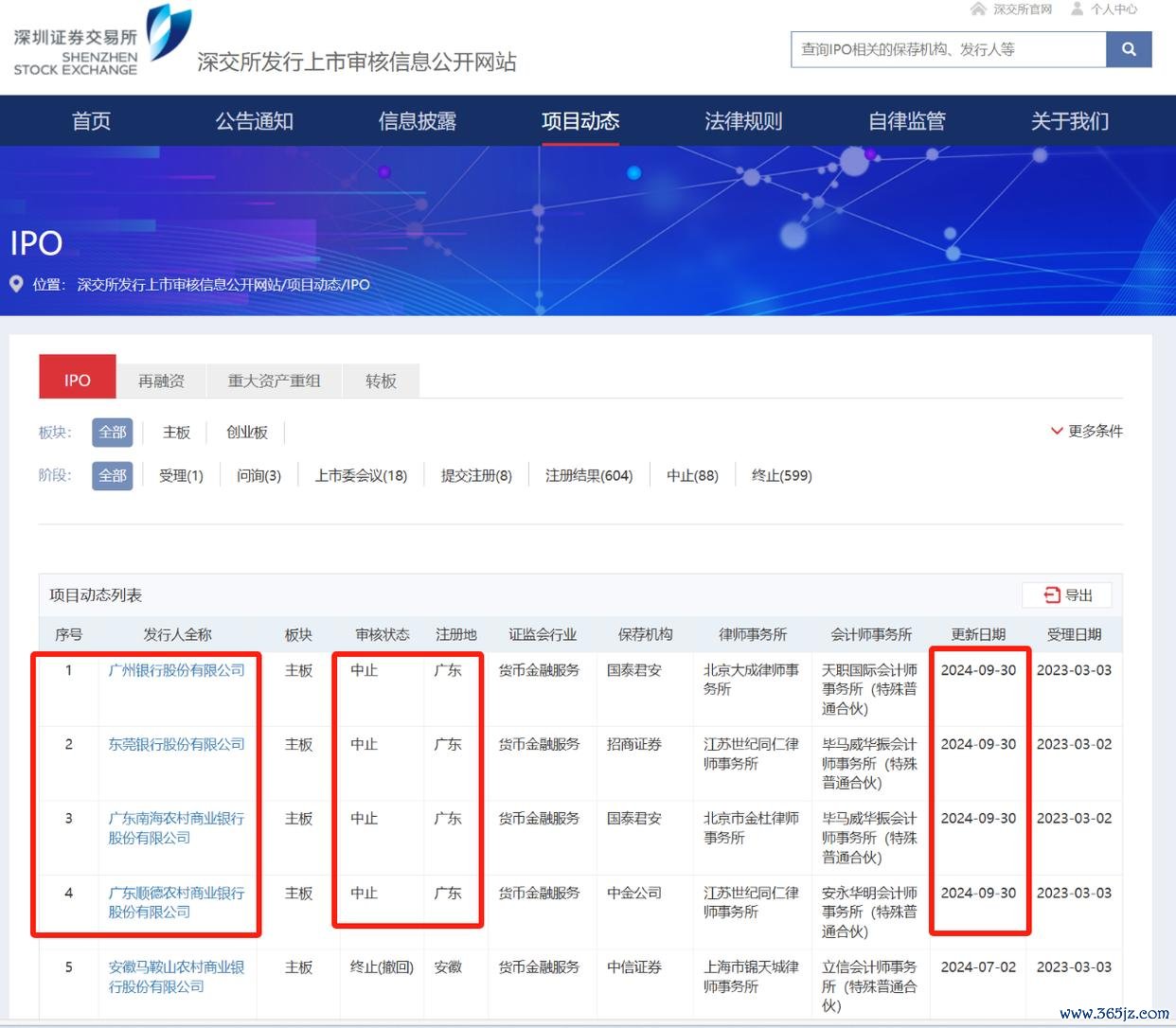Viewport: 1176px width, 1028px height.
Task: Open the Shenzhen Stock Exchange logo
Action: point(102,41)
